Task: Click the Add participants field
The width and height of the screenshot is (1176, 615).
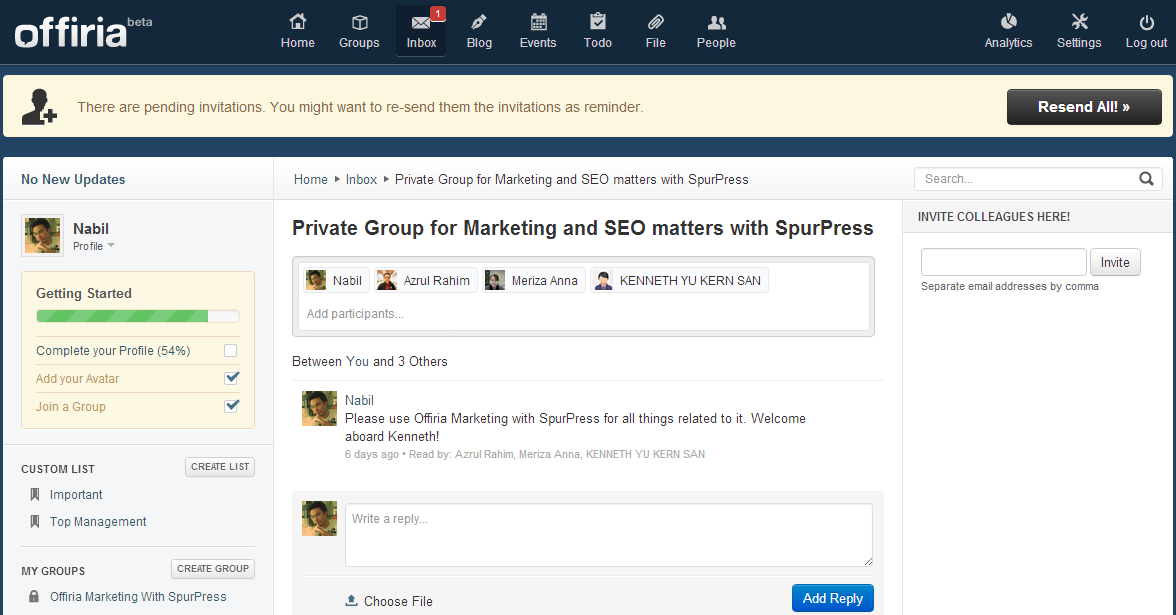Action: point(584,314)
